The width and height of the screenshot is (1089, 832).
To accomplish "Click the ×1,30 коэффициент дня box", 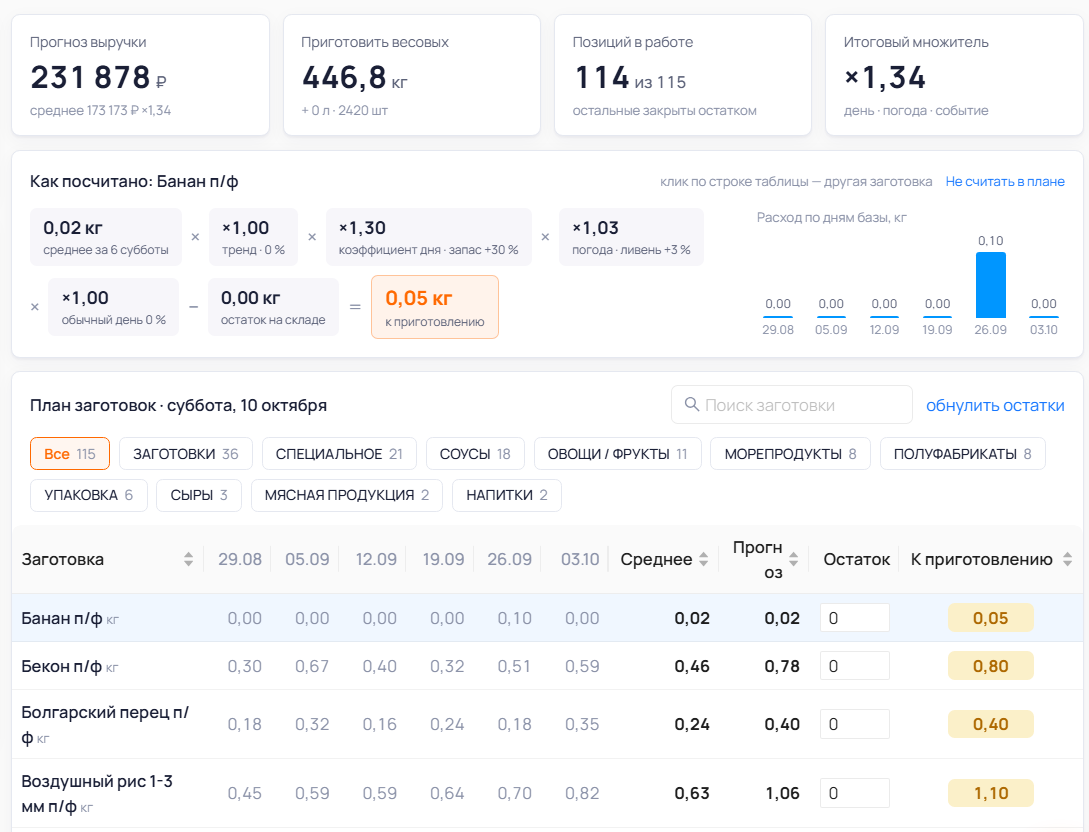I will pos(429,237).
